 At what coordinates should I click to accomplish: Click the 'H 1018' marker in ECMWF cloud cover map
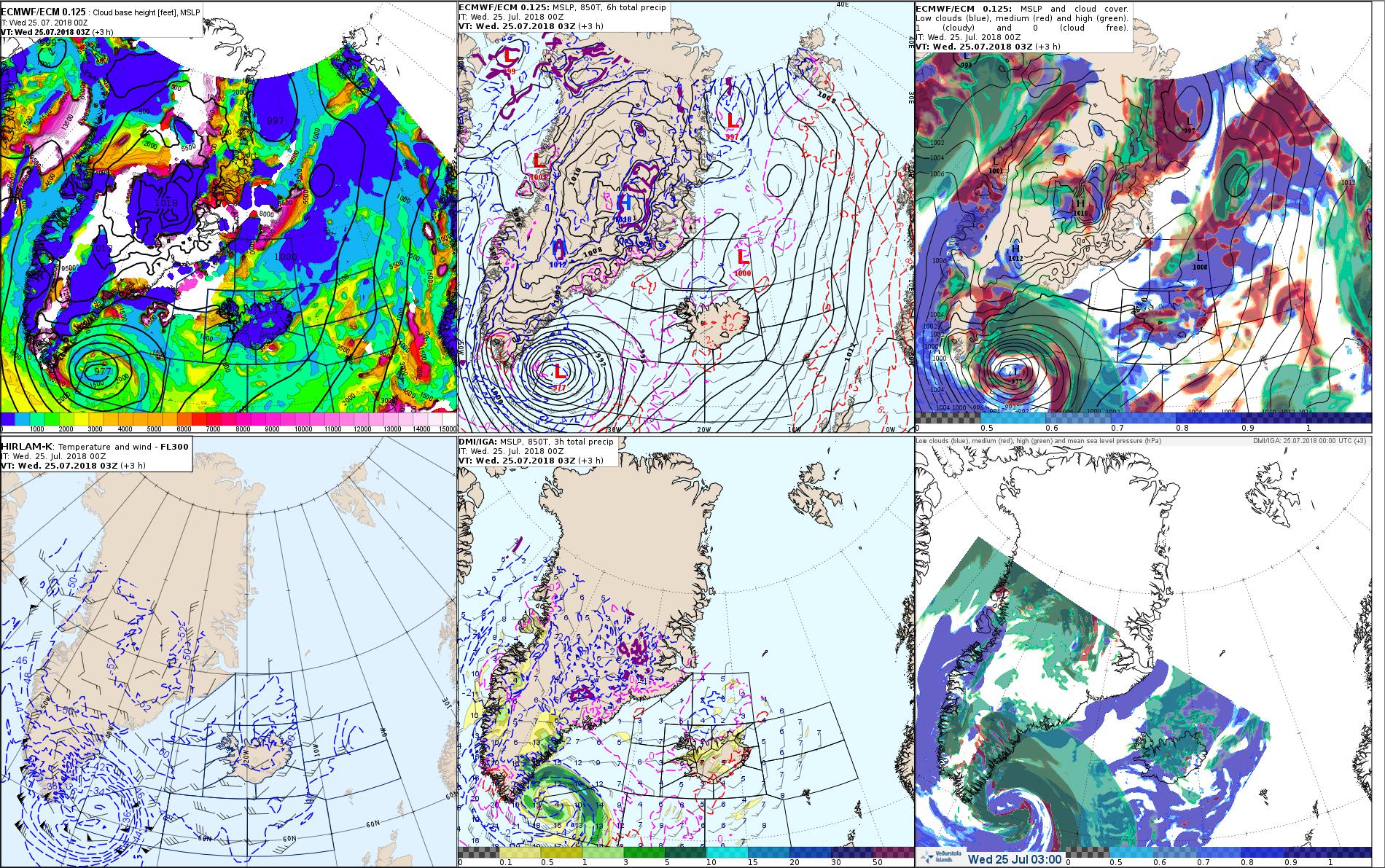point(1081,207)
